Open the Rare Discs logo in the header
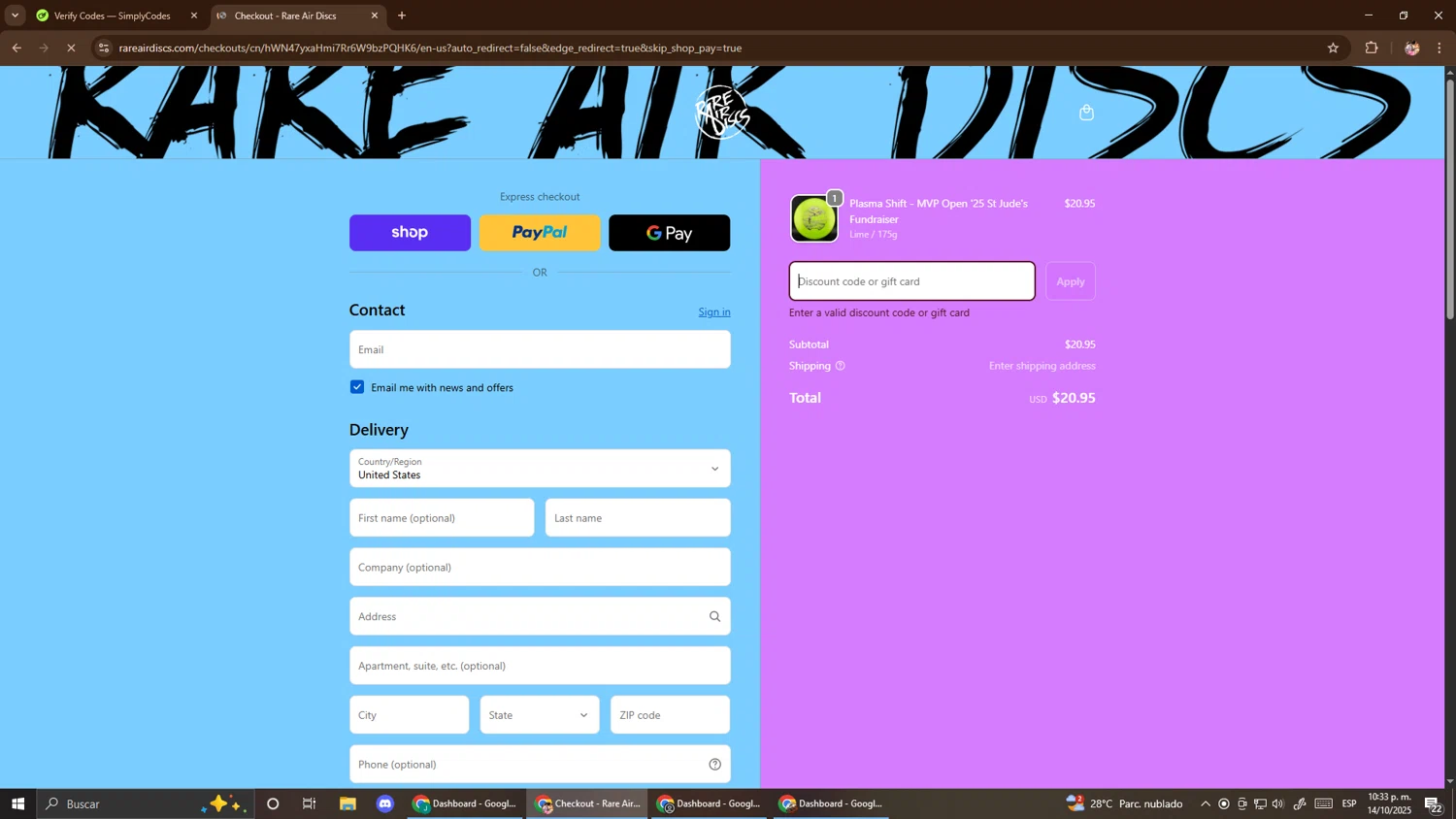Image resolution: width=1456 pixels, height=819 pixels. tap(722, 113)
